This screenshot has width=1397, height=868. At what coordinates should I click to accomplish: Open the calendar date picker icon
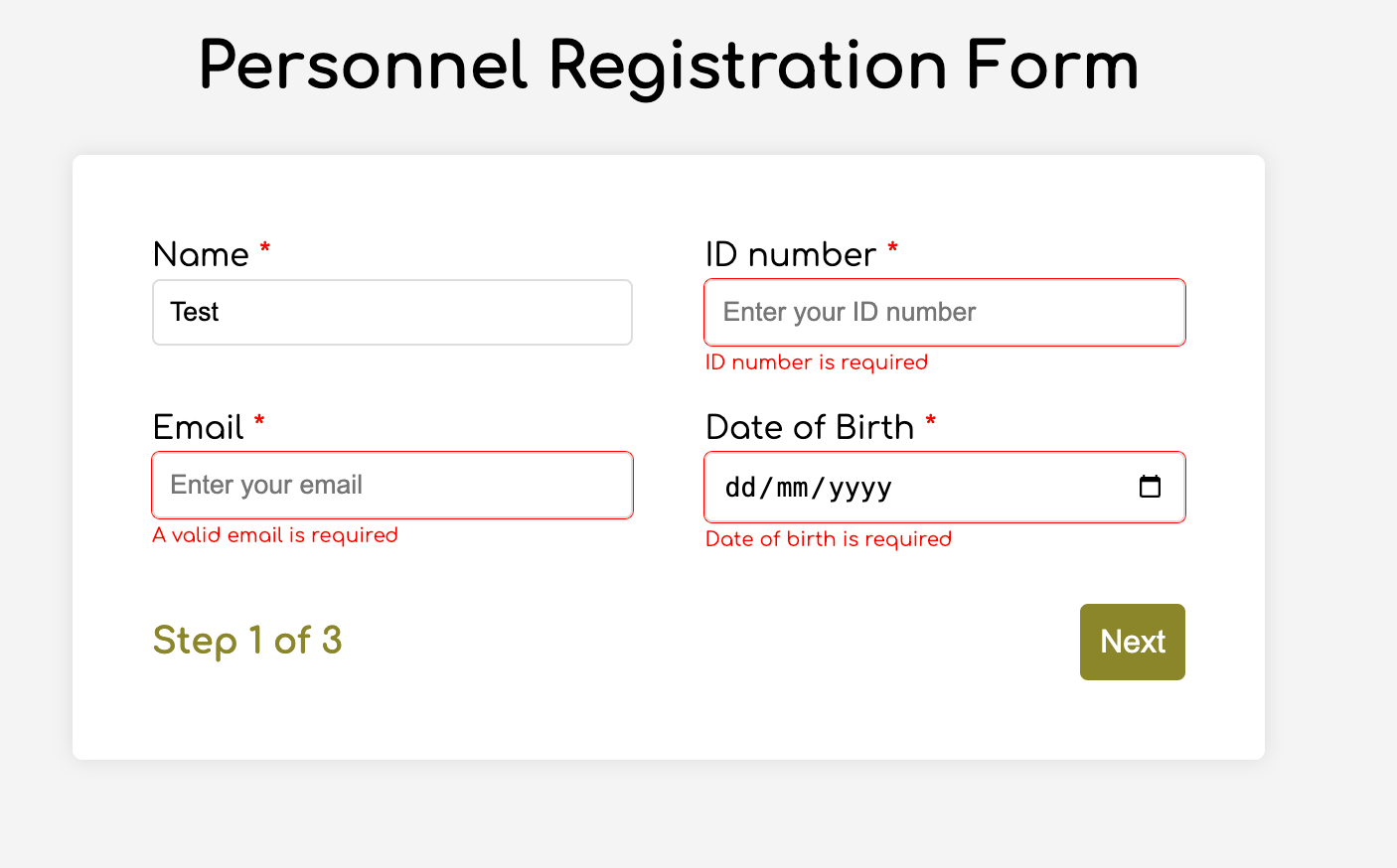(1150, 487)
